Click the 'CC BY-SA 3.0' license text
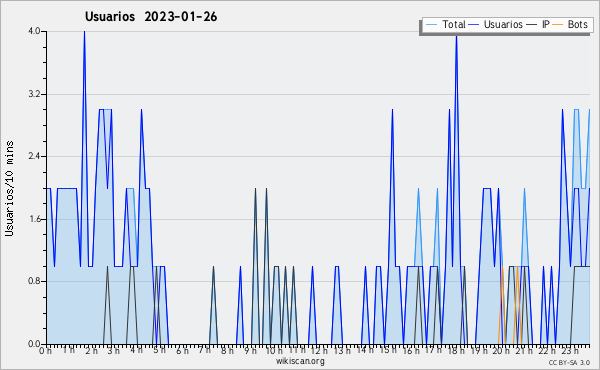This screenshot has height=370, width=600. (x=569, y=362)
